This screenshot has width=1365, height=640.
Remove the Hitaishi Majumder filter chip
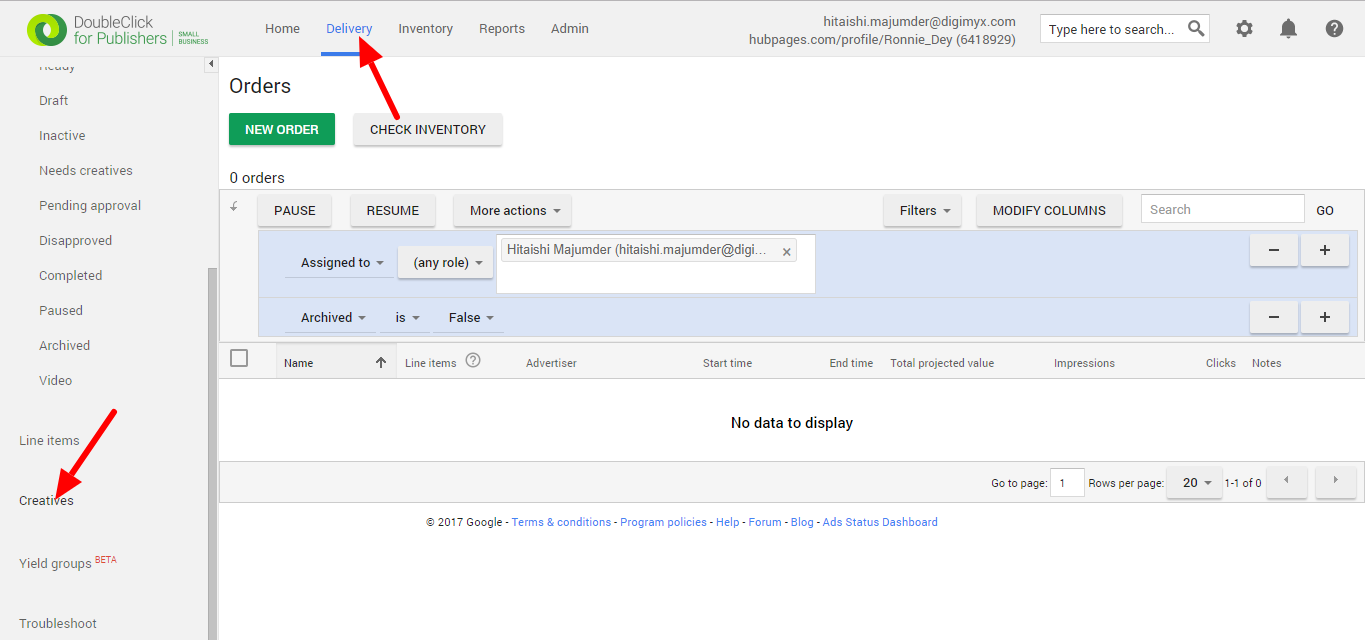(x=786, y=250)
